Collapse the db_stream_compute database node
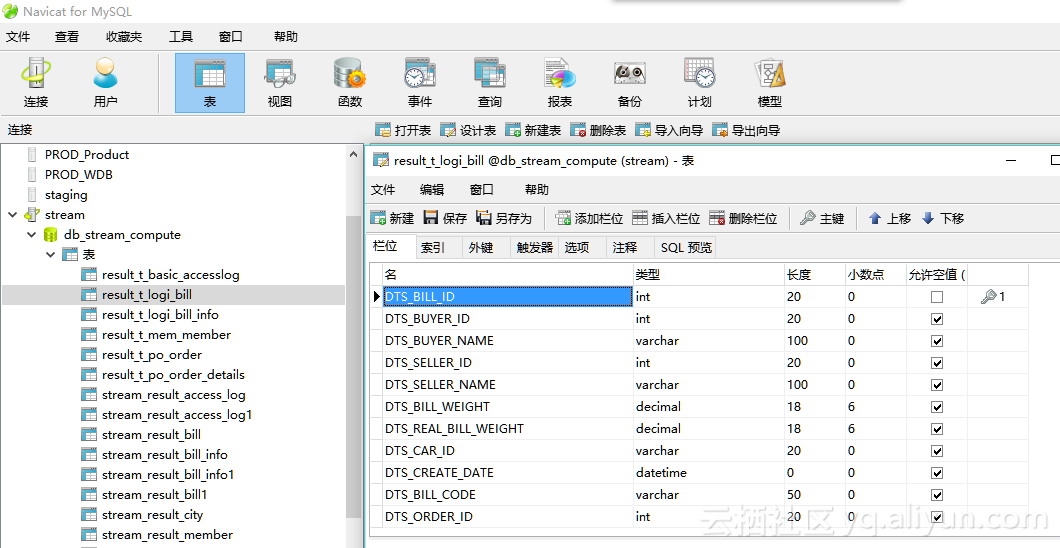Screen dimensions: 1060x548 point(32,234)
